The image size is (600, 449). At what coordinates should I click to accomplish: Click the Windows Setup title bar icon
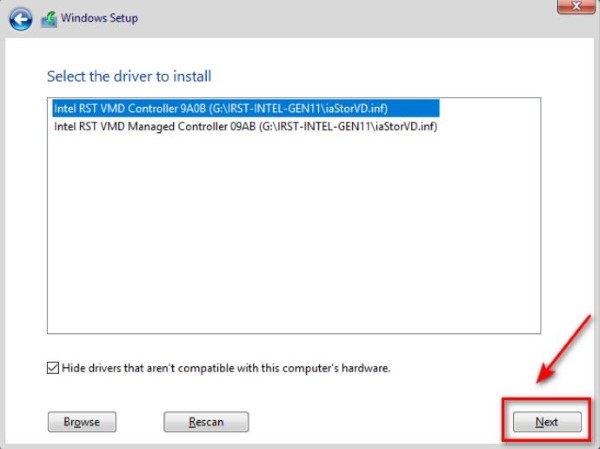click(48, 18)
